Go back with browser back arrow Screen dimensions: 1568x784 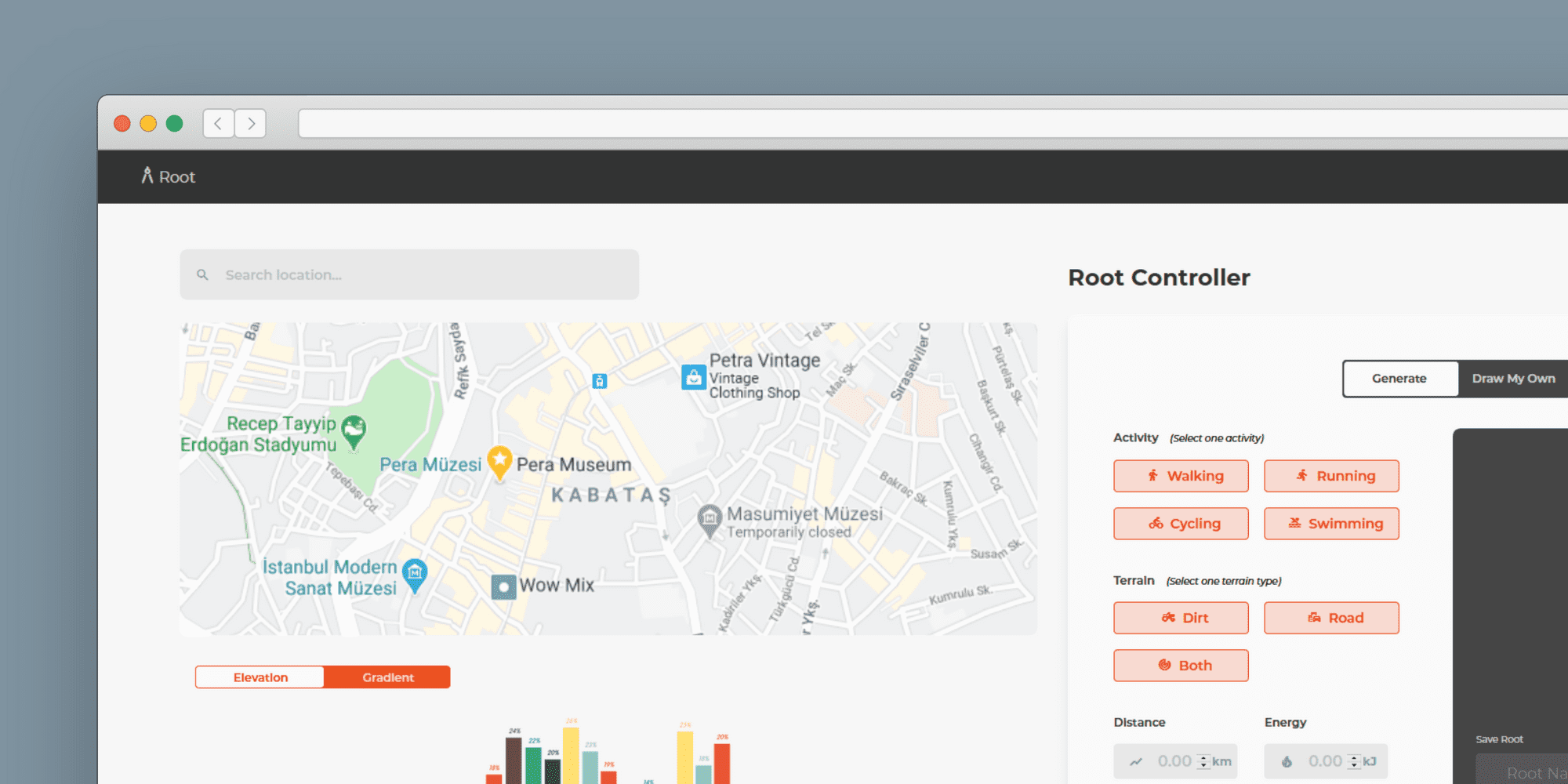tap(218, 123)
